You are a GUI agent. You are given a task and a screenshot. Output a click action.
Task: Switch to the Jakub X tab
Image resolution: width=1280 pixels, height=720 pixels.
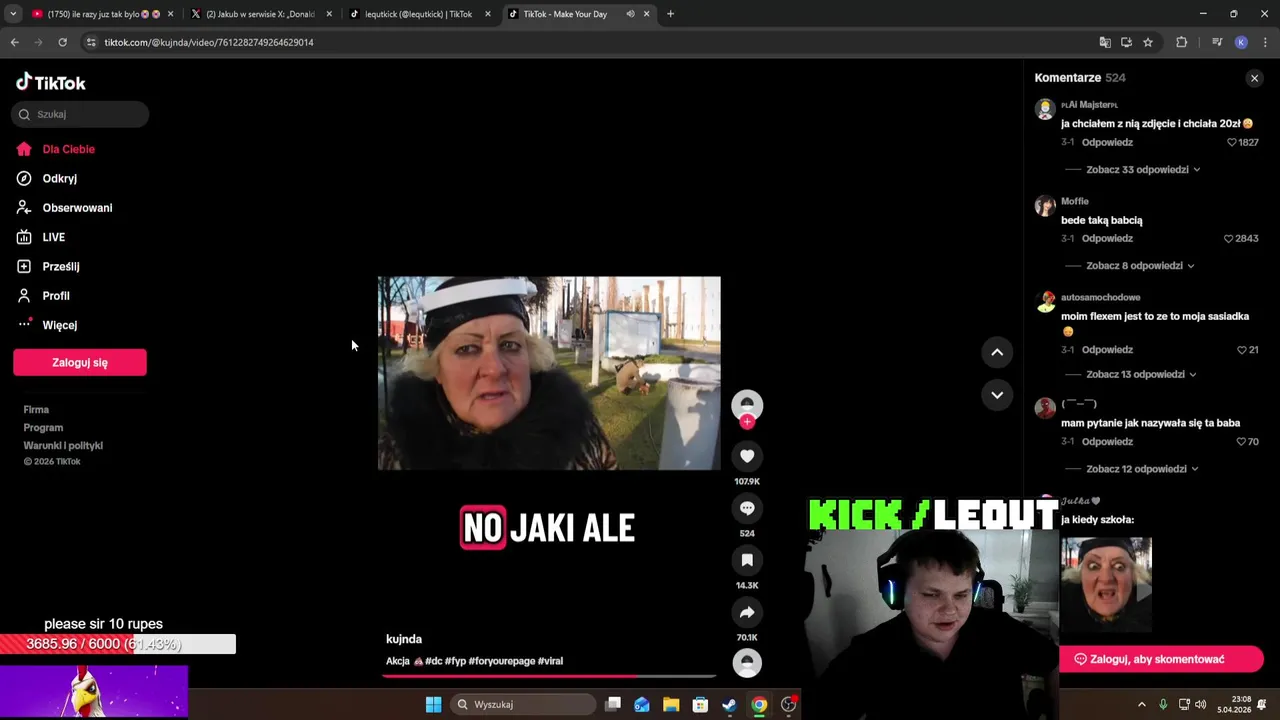(x=260, y=14)
